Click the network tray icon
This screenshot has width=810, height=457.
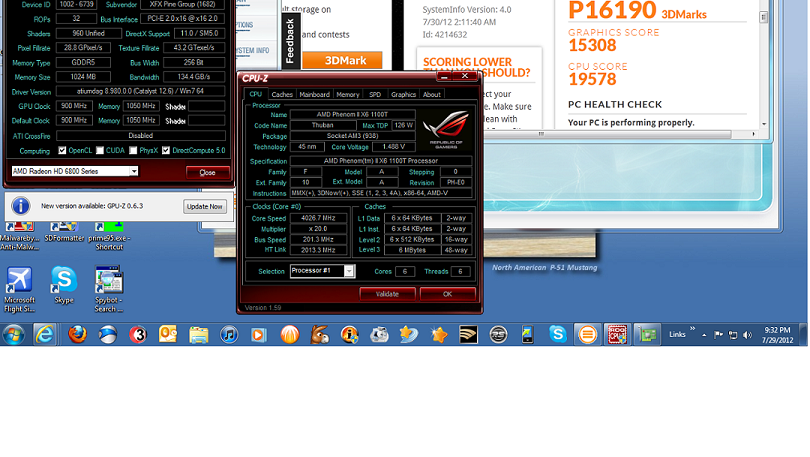733,335
